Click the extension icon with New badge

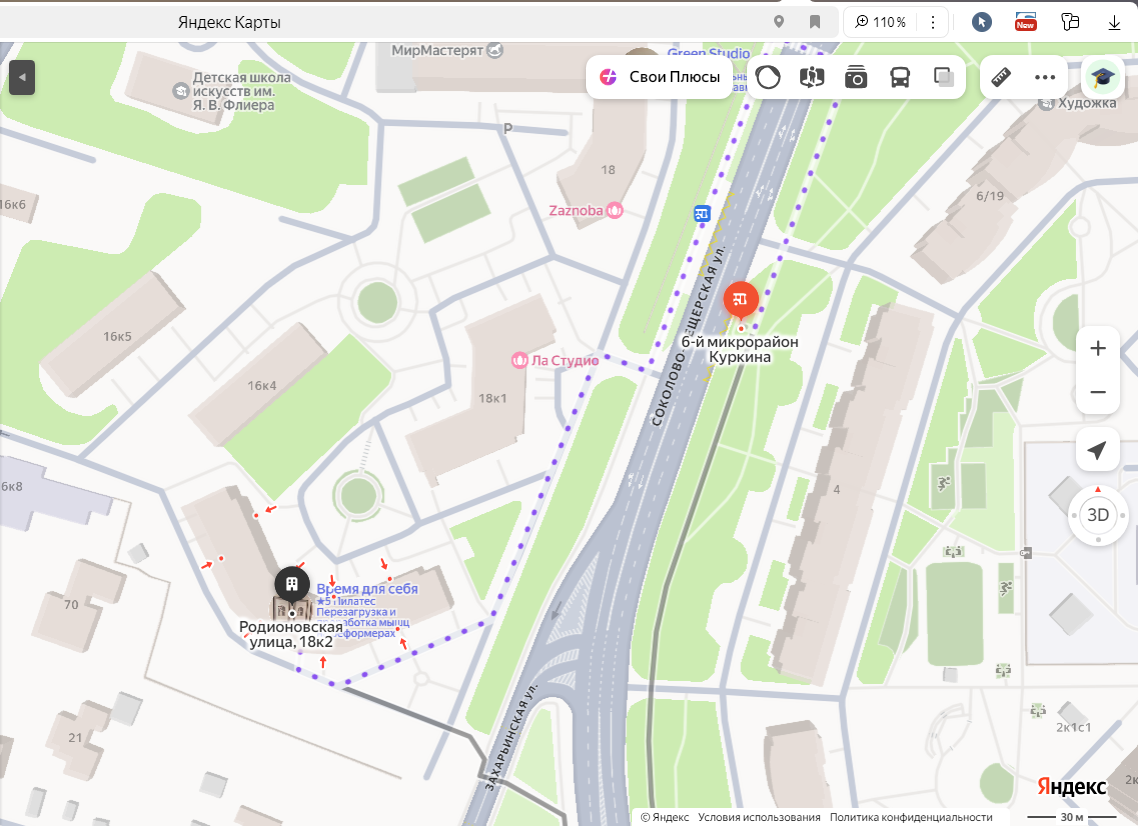click(1026, 22)
